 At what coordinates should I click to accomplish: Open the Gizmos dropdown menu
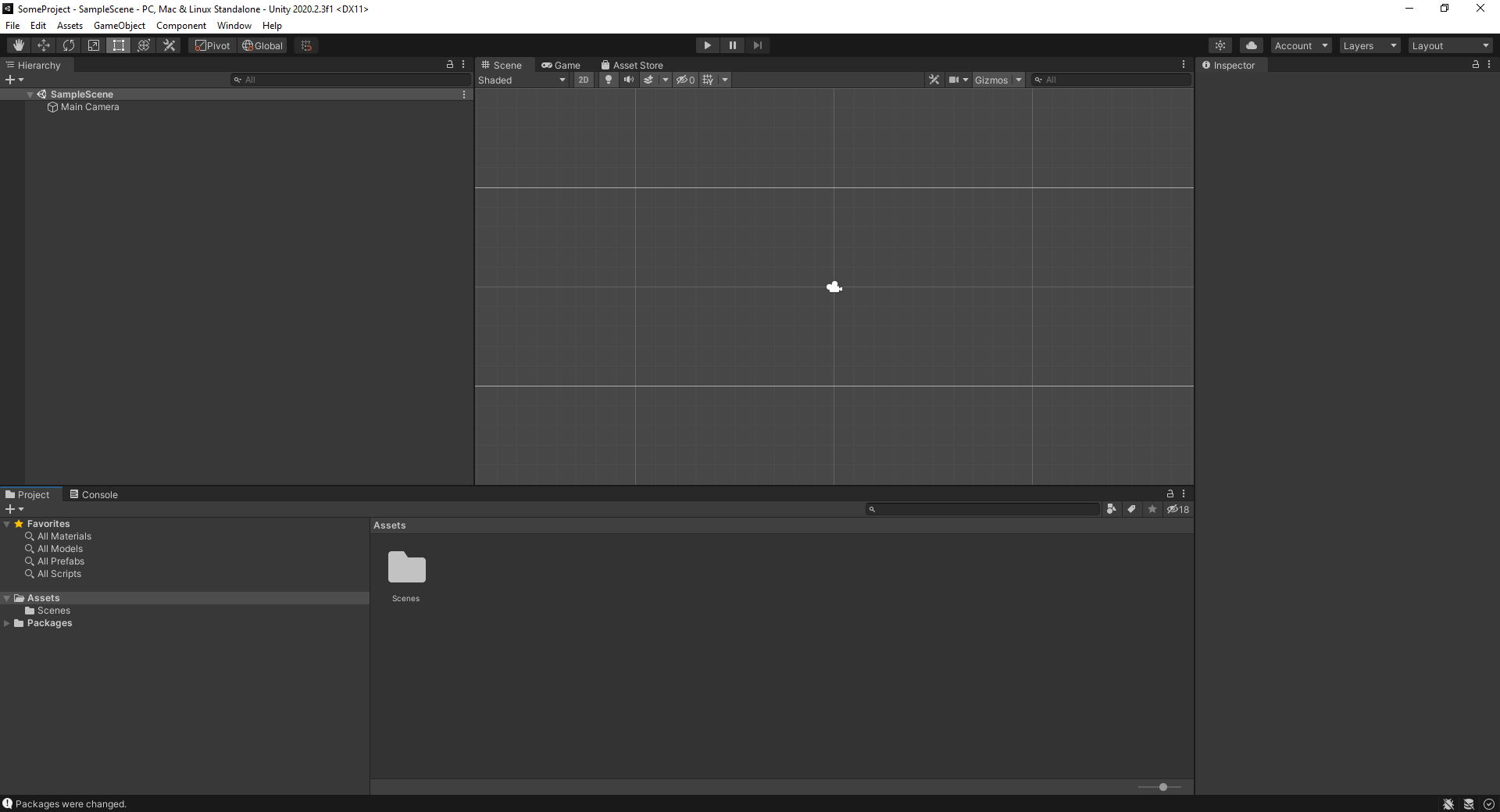coord(998,80)
